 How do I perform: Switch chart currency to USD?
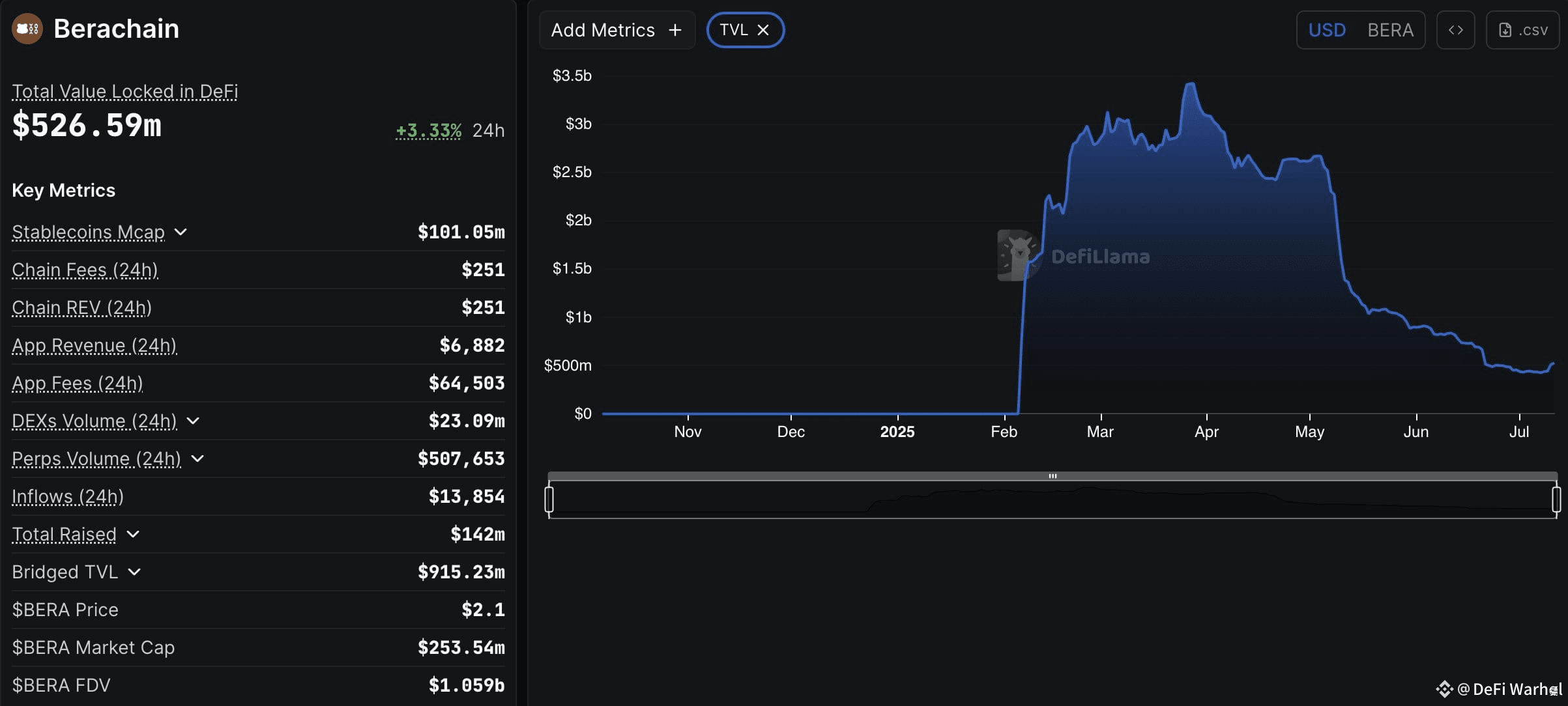1327,30
